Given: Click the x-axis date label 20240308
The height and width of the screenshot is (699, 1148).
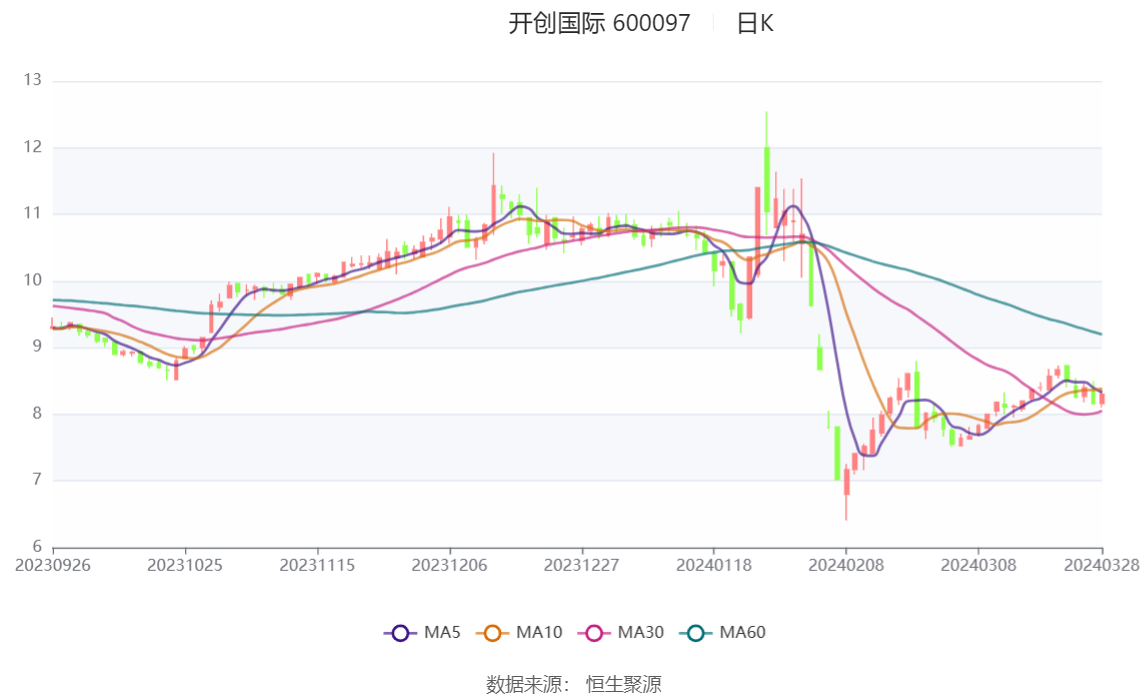Looking at the screenshot, I should pyautogui.click(x=978, y=565).
